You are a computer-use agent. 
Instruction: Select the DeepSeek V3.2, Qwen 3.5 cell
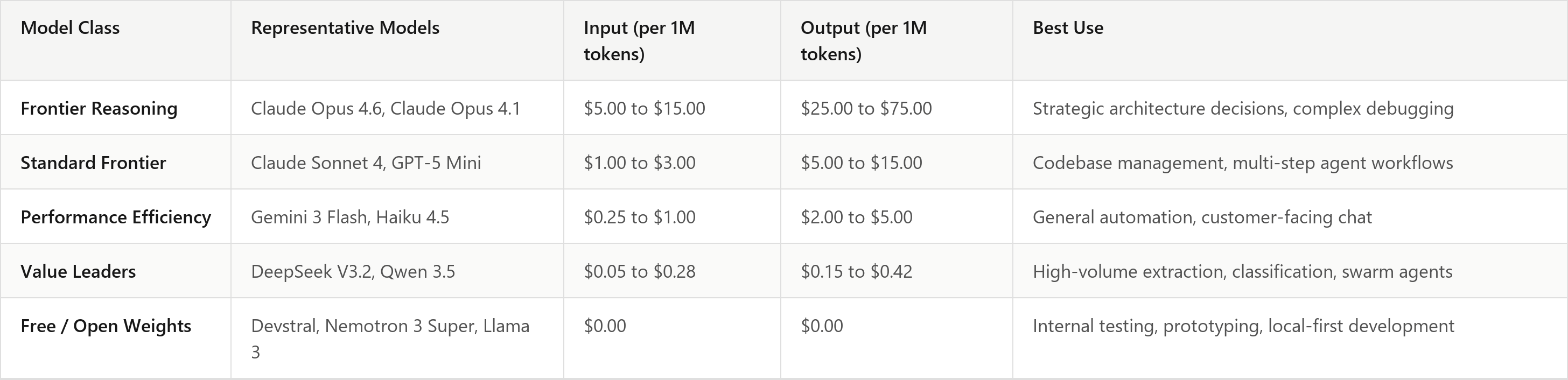[353, 271]
